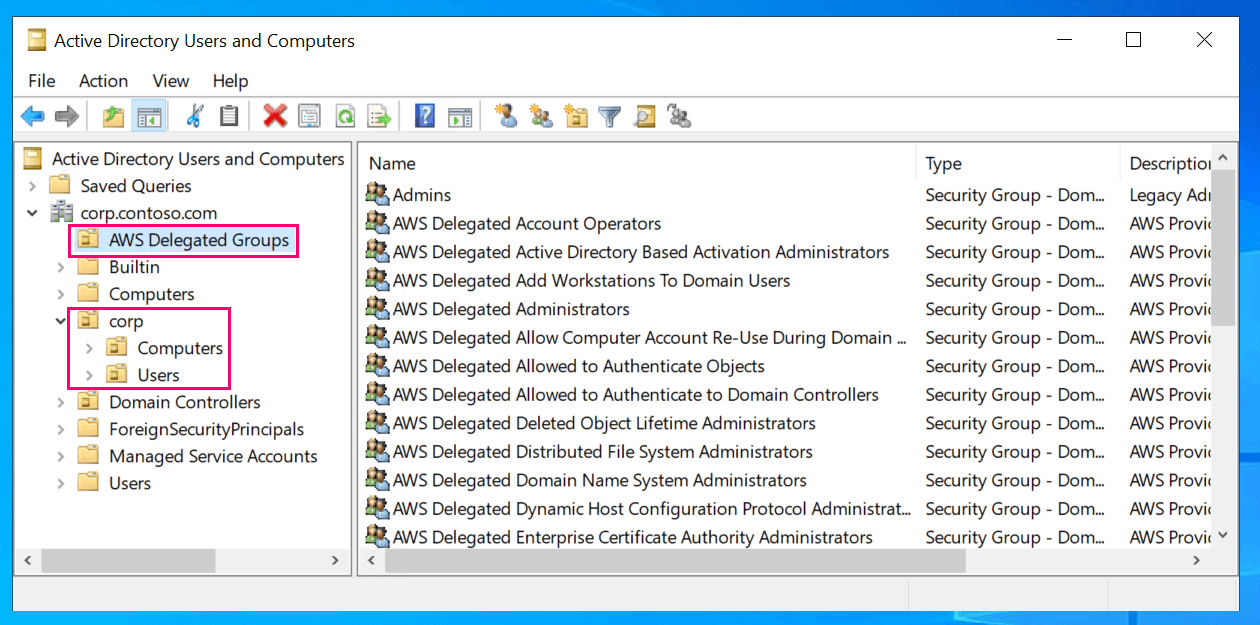
Task: Click the details pane scroll-up arrow
Action: [1224, 160]
